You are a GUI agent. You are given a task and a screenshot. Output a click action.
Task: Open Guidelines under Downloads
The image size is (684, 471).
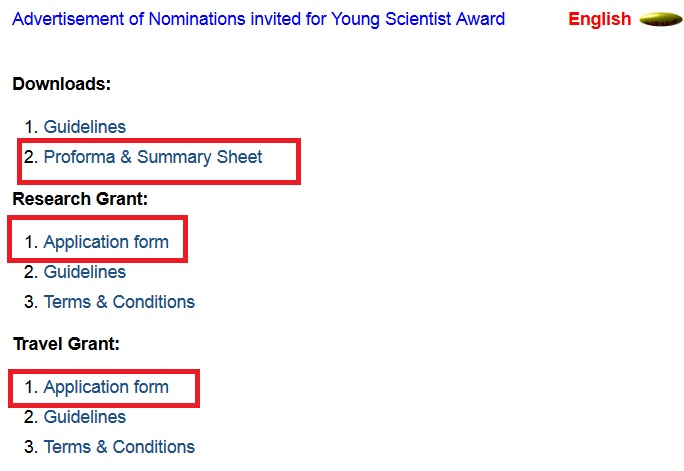[85, 127]
